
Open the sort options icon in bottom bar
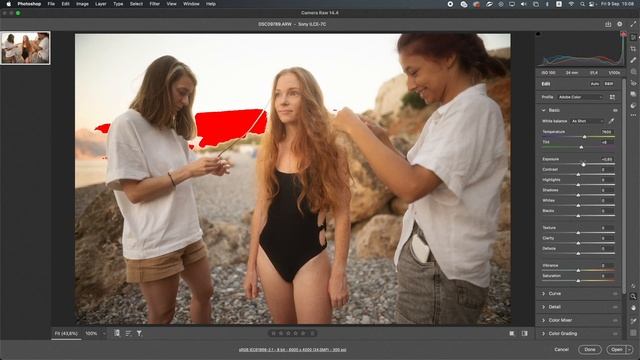128,333
